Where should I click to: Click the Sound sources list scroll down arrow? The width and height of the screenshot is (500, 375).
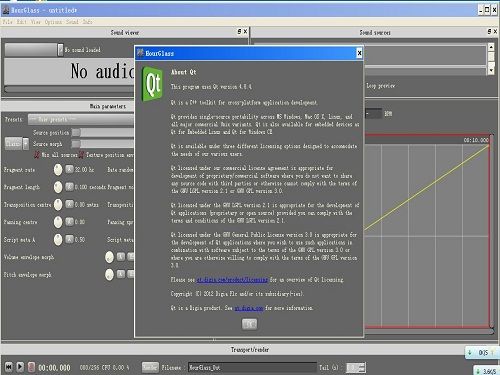coord(491,70)
